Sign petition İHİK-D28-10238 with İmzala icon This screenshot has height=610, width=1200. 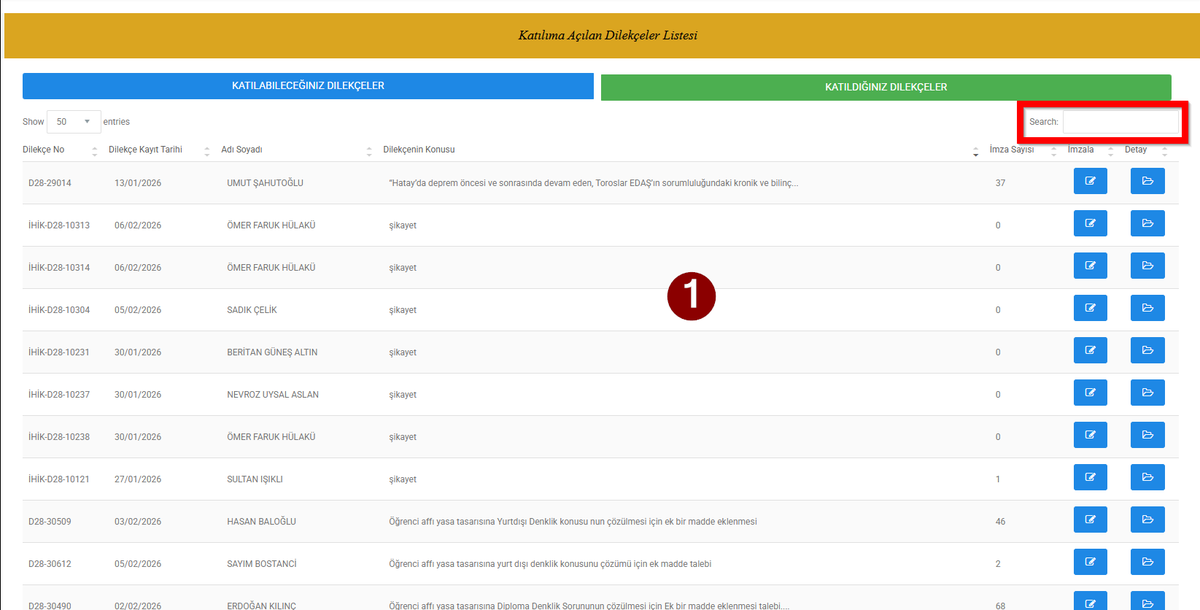point(1090,435)
